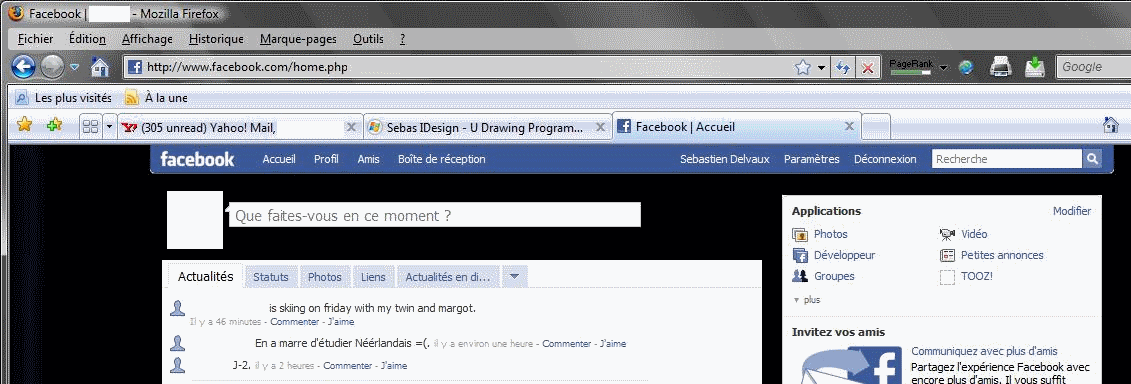Open the À la une feed bookmark
Screen dimensions: 1131x384
point(156,97)
